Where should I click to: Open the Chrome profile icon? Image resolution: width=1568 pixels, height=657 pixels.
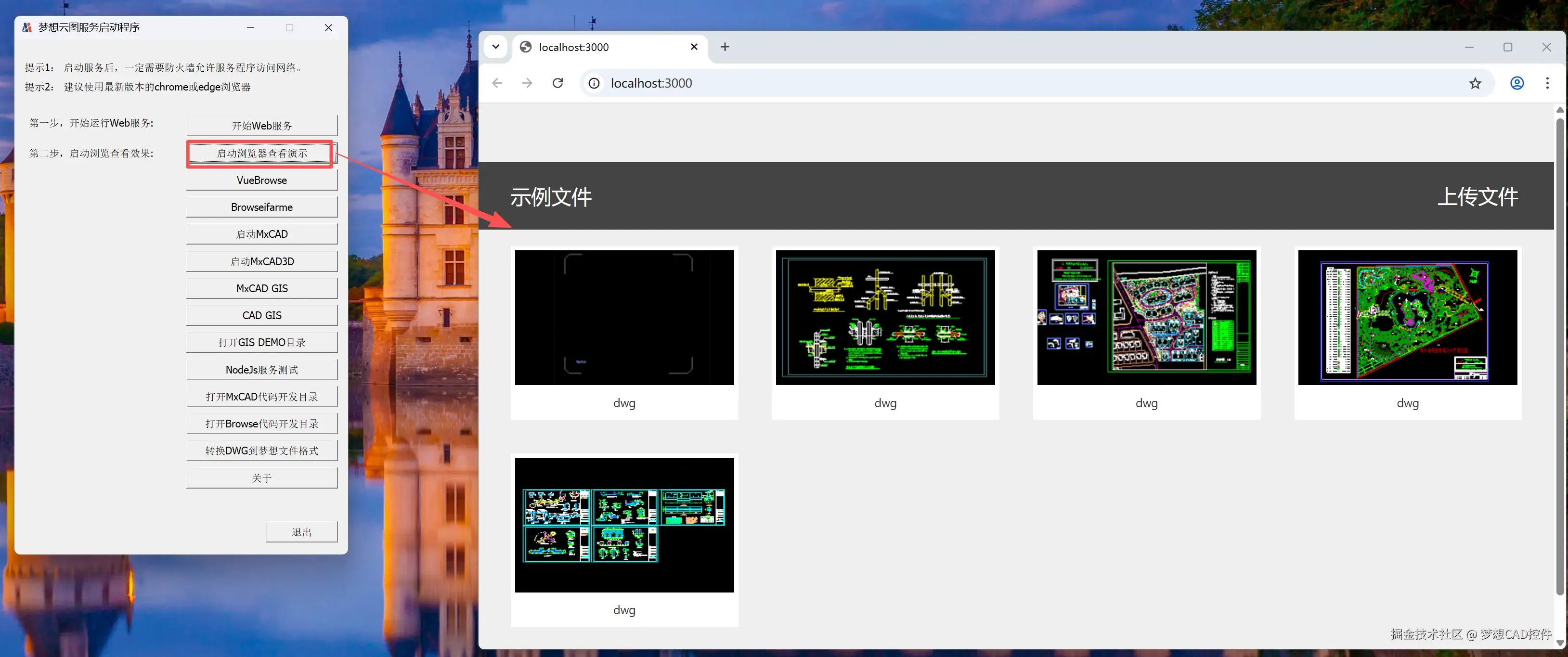(x=1516, y=83)
